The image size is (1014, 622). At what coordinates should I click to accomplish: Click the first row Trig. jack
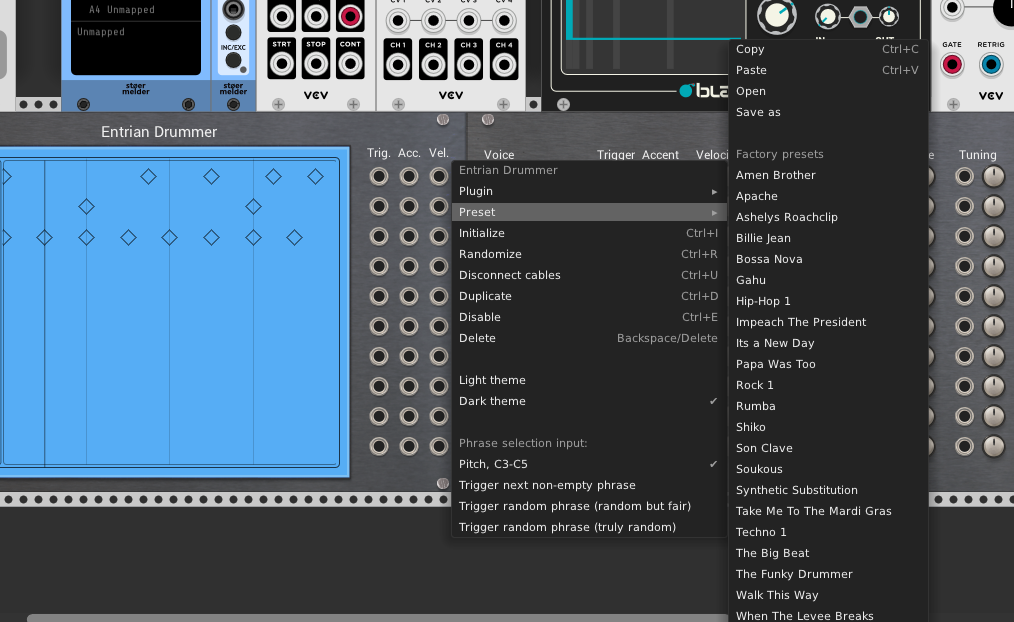click(379, 176)
